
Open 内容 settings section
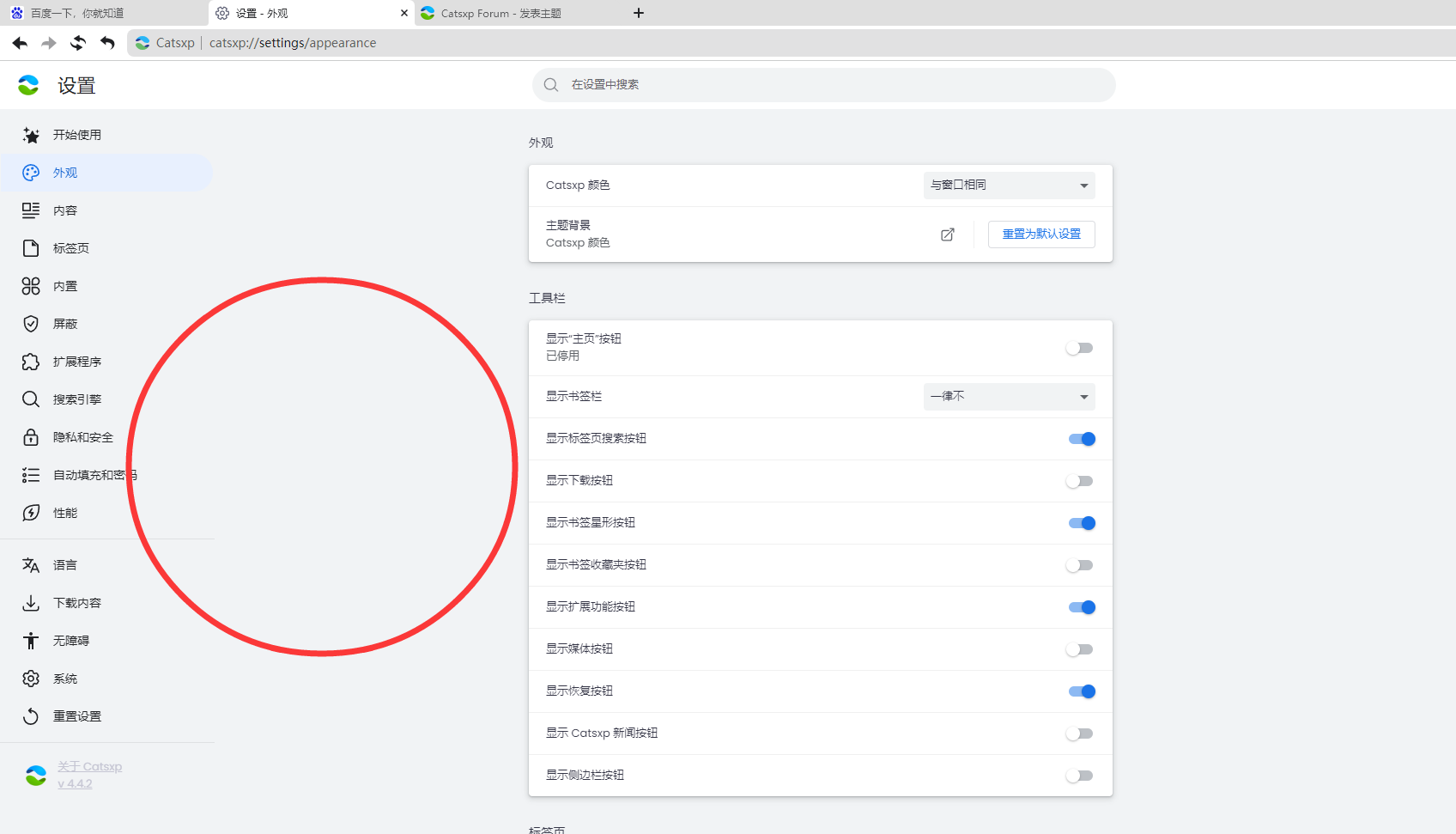point(107,210)
